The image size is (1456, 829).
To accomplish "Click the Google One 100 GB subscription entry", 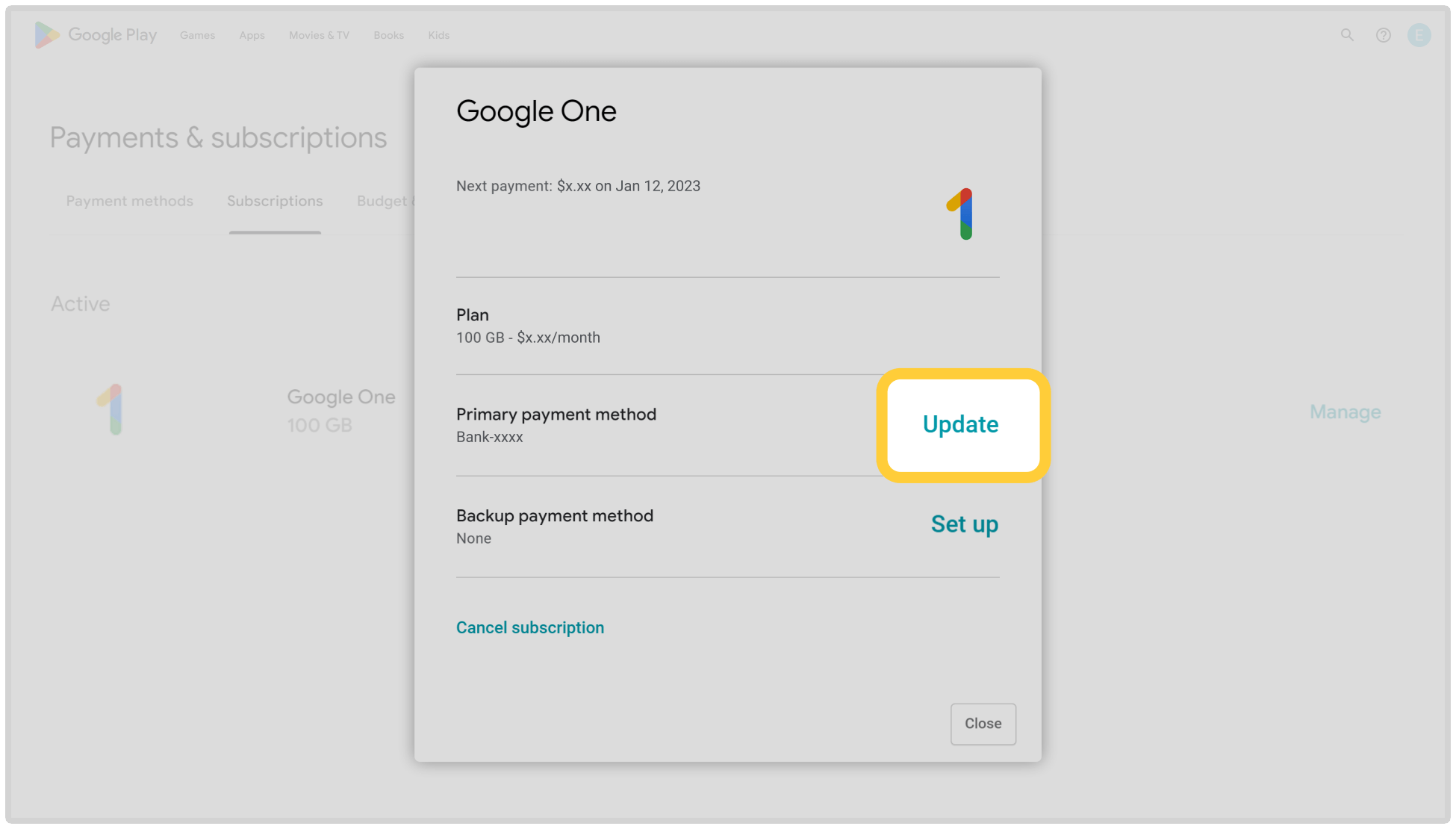I will [341, 409].
